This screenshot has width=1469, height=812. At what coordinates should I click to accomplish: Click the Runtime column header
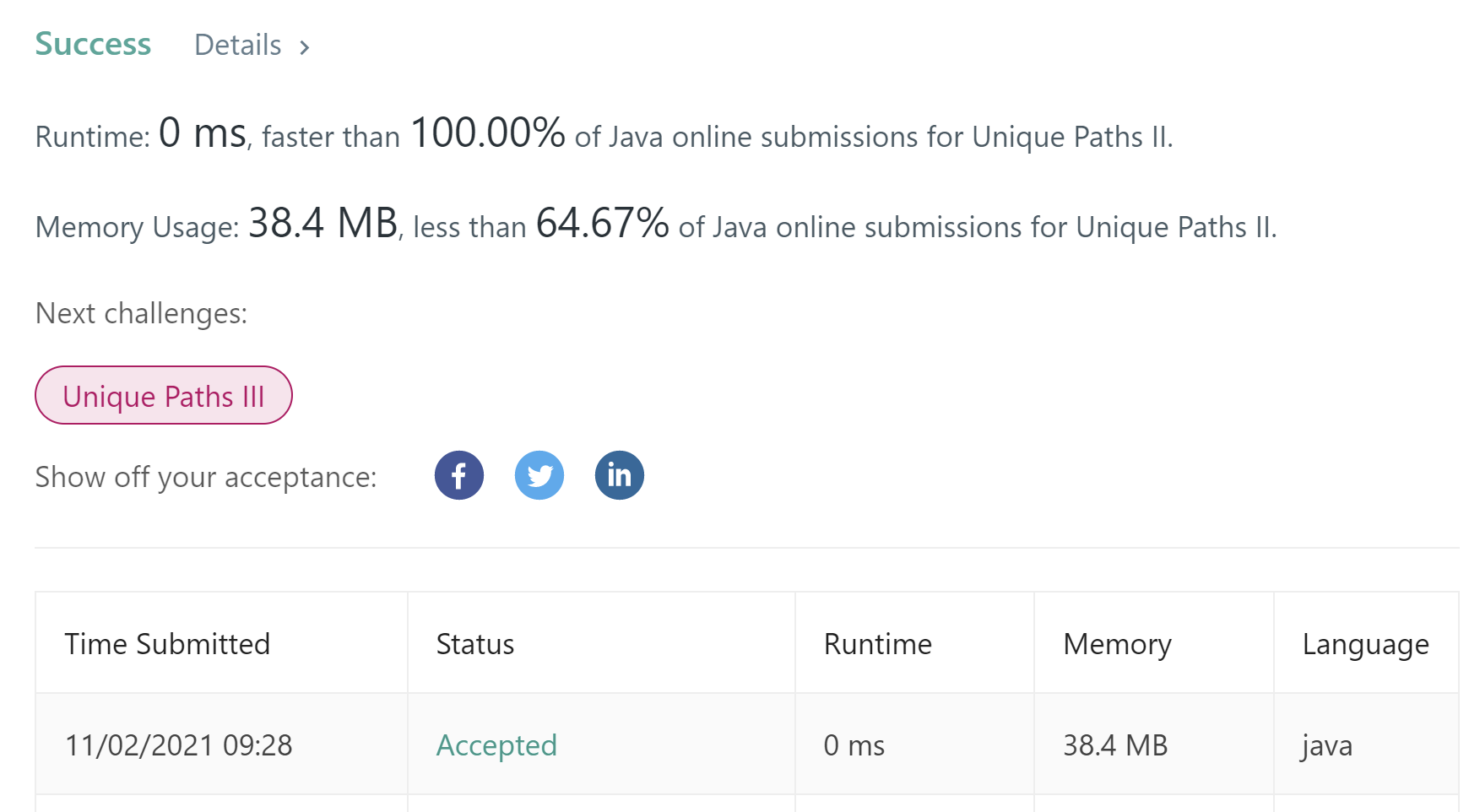point(878,644)
